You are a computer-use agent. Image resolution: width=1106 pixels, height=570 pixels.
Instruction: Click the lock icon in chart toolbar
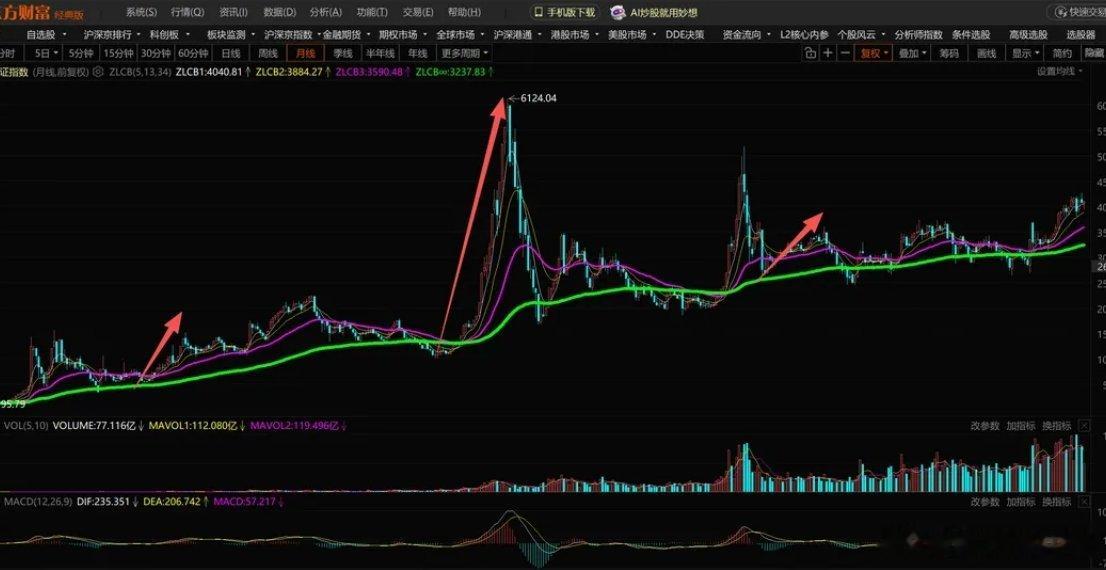pyautogui.click(x=810, y=53)
